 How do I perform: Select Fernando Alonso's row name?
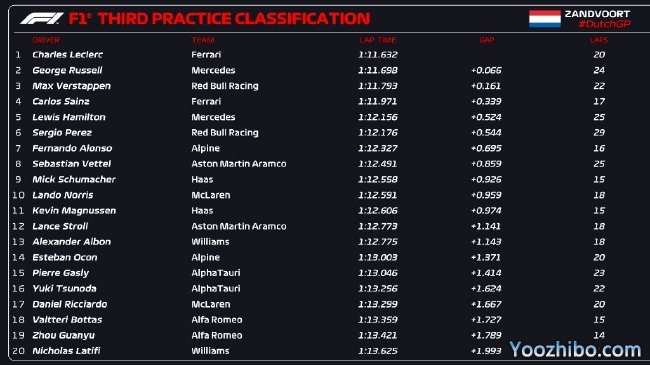click(x=72, y=148)
